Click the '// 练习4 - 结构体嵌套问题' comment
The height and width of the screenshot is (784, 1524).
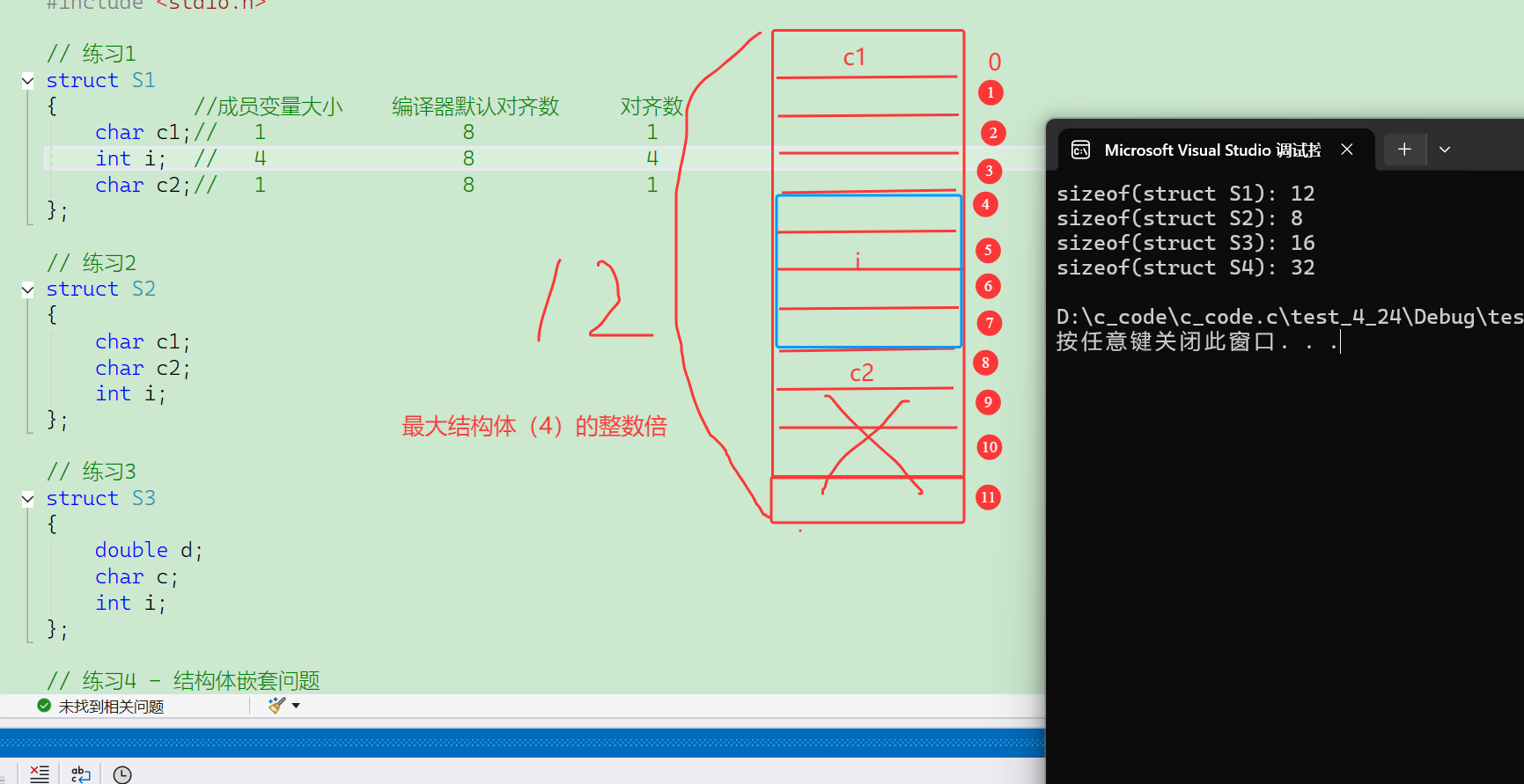pos(183,681)
